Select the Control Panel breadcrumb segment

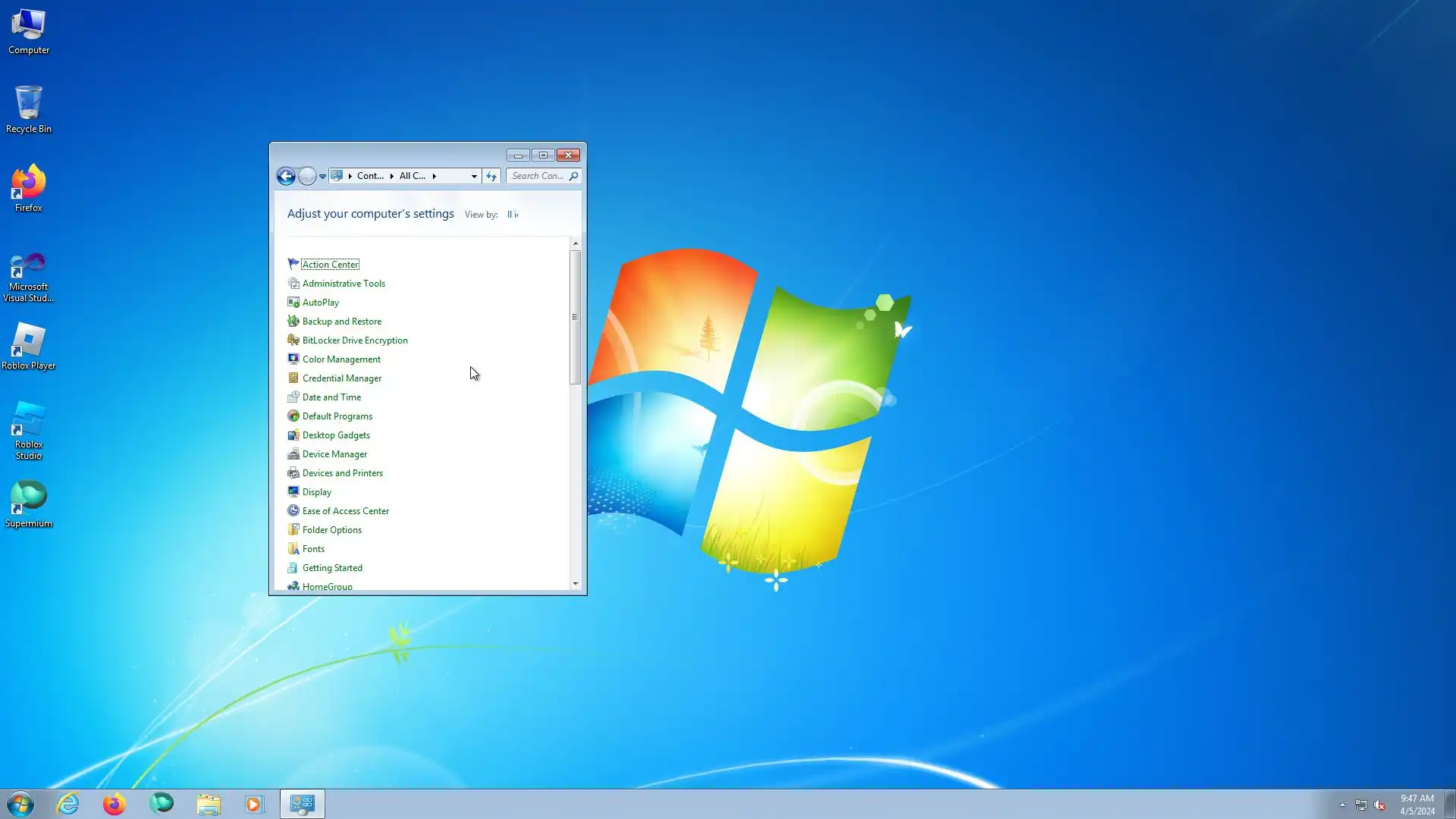click(370, 176)
